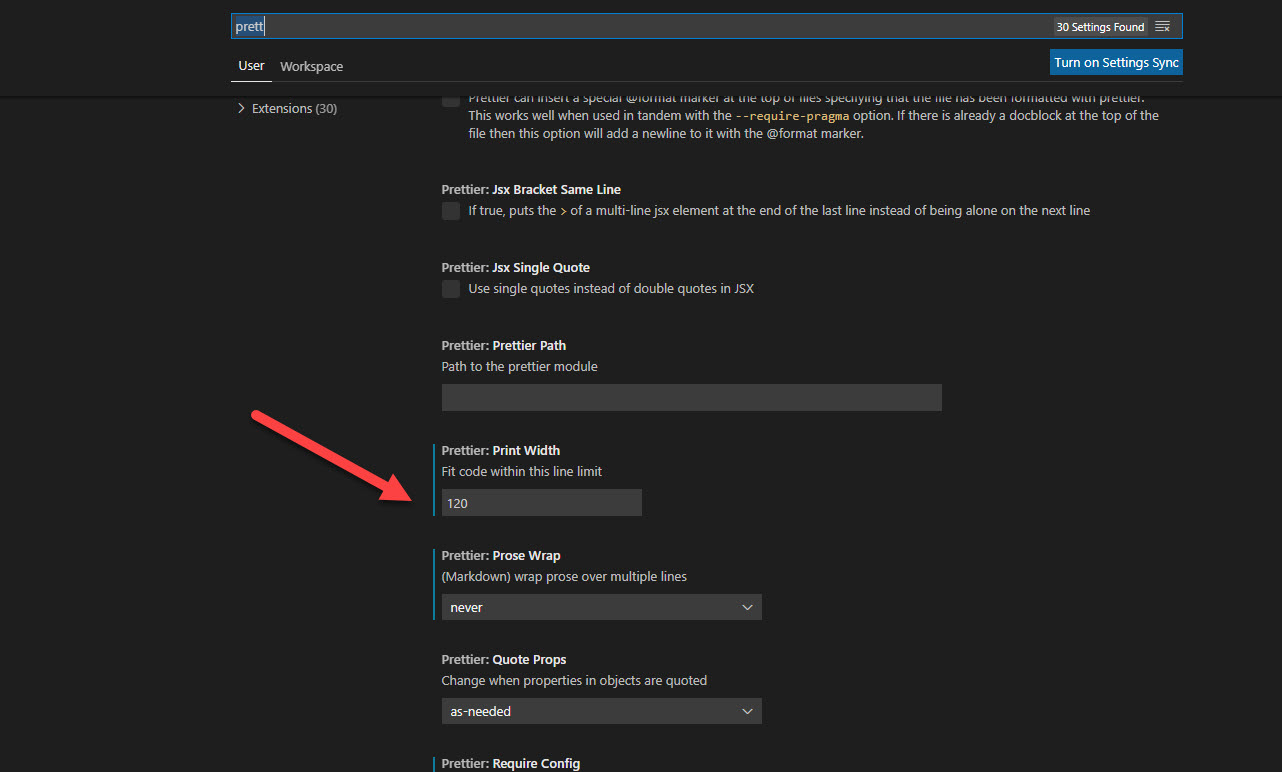Open the Prose Wrap dropdown set to never
The width and height of the screenshot is (1282, 772).
coord(601,607)
